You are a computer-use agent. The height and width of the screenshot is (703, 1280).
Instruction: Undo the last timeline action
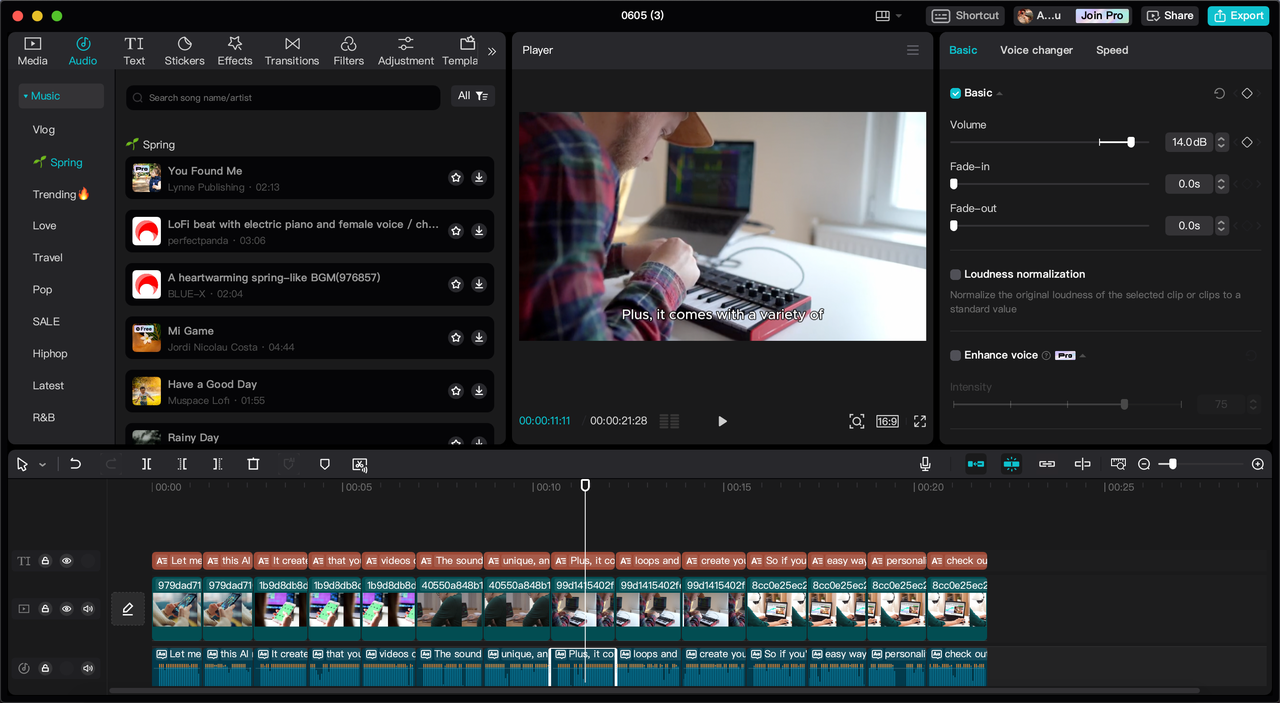pyautogui.click(x=75, y=464)
